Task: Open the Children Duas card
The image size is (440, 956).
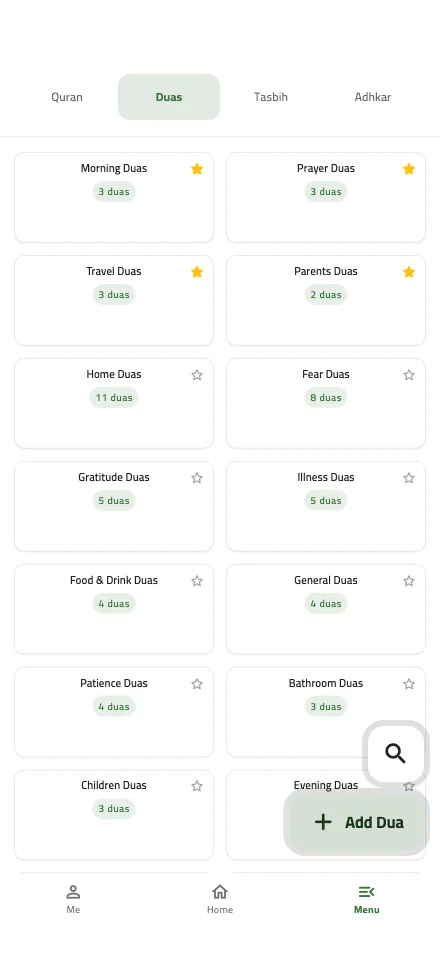Action: (x=114, y=815)
